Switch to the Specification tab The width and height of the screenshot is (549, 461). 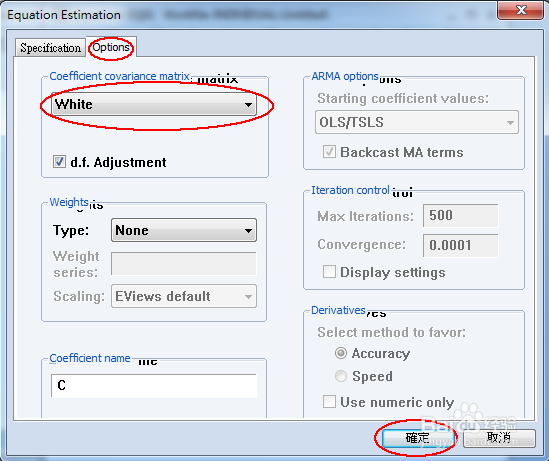click(x=50, y=48)
